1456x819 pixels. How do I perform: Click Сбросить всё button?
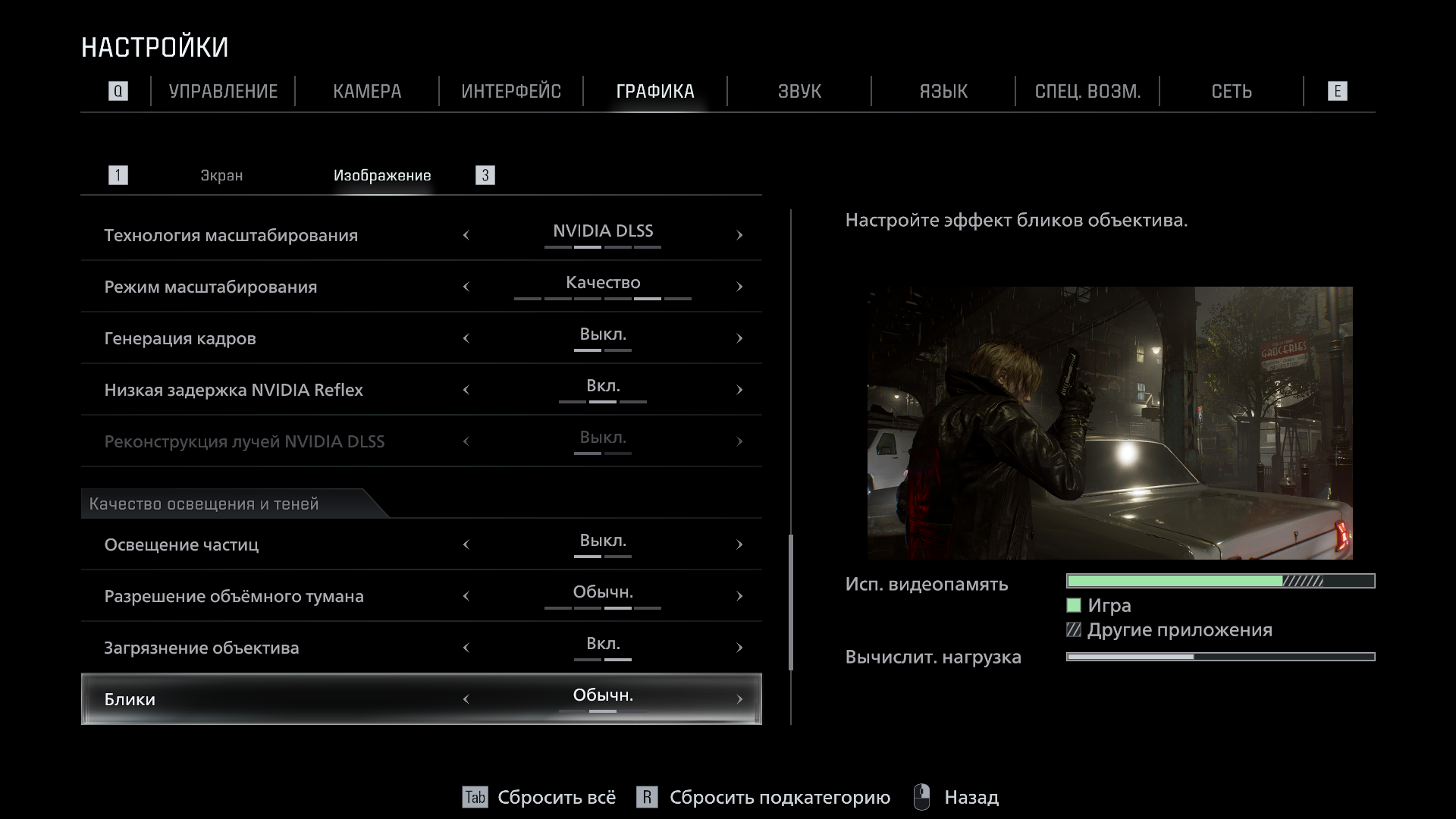click(557, 797)
